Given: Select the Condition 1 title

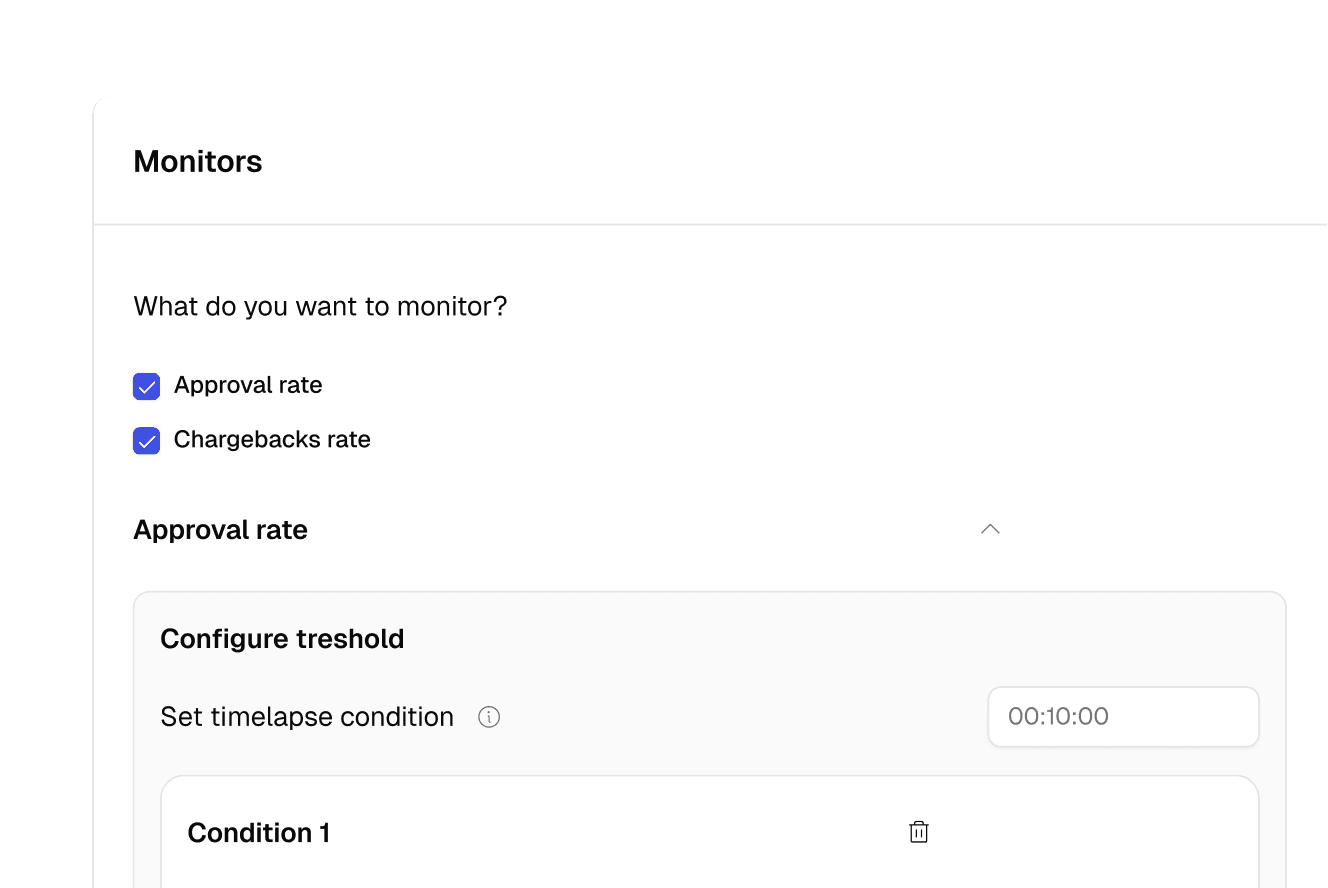Looking at the screenshot, I should tap(259, 833).
